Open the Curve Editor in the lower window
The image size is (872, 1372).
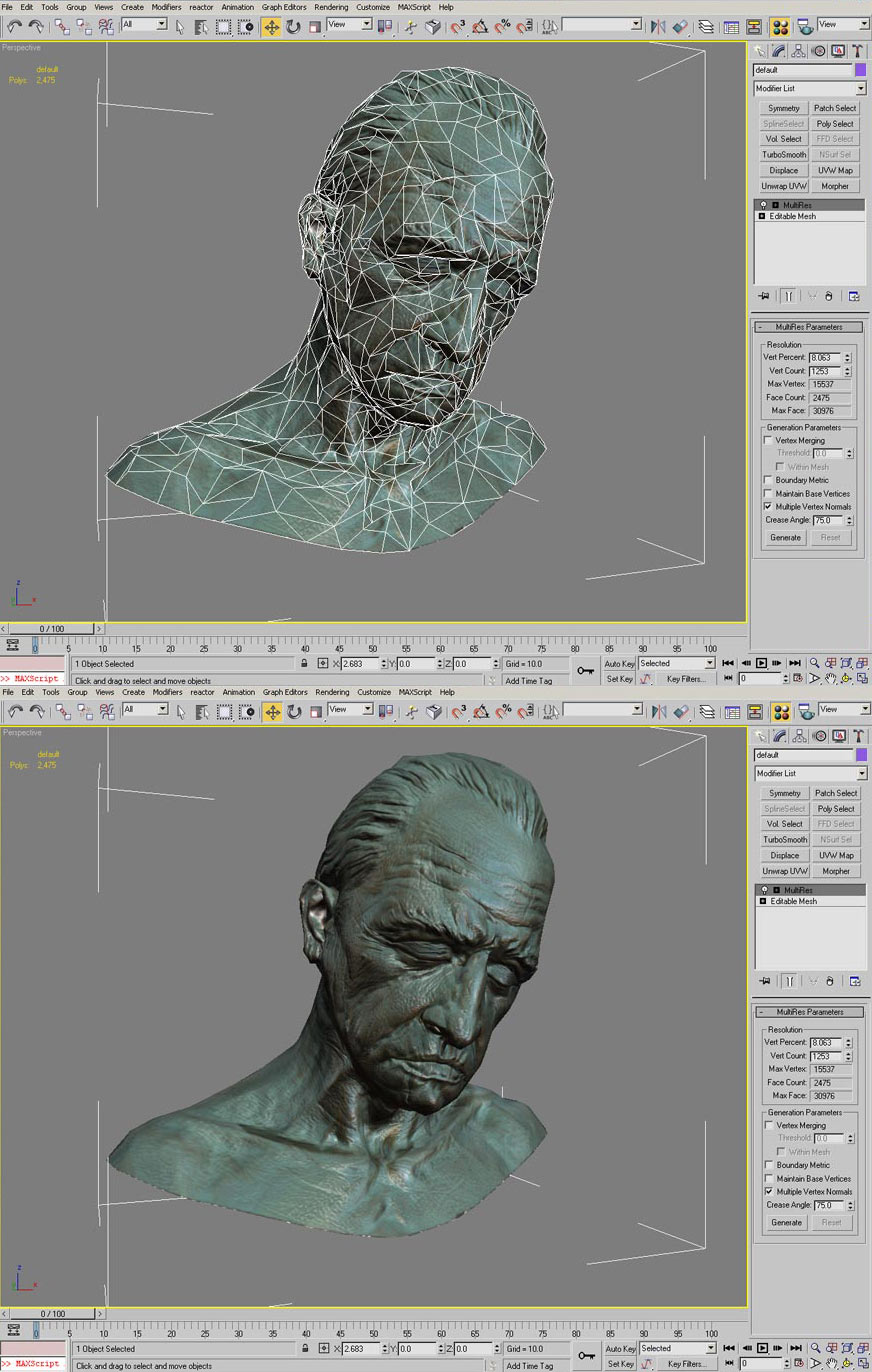point(731,712)
